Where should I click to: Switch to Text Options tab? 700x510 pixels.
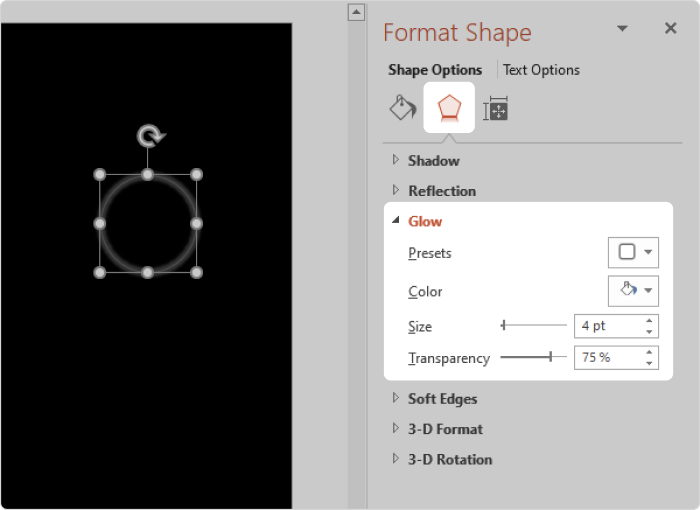click(x=541, y=70)
